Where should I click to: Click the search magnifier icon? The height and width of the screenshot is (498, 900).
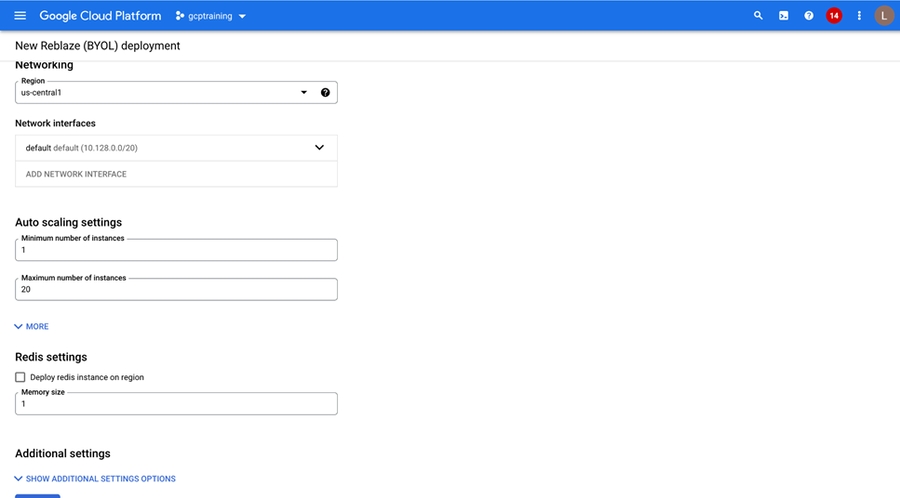click(x=758, y=16)
